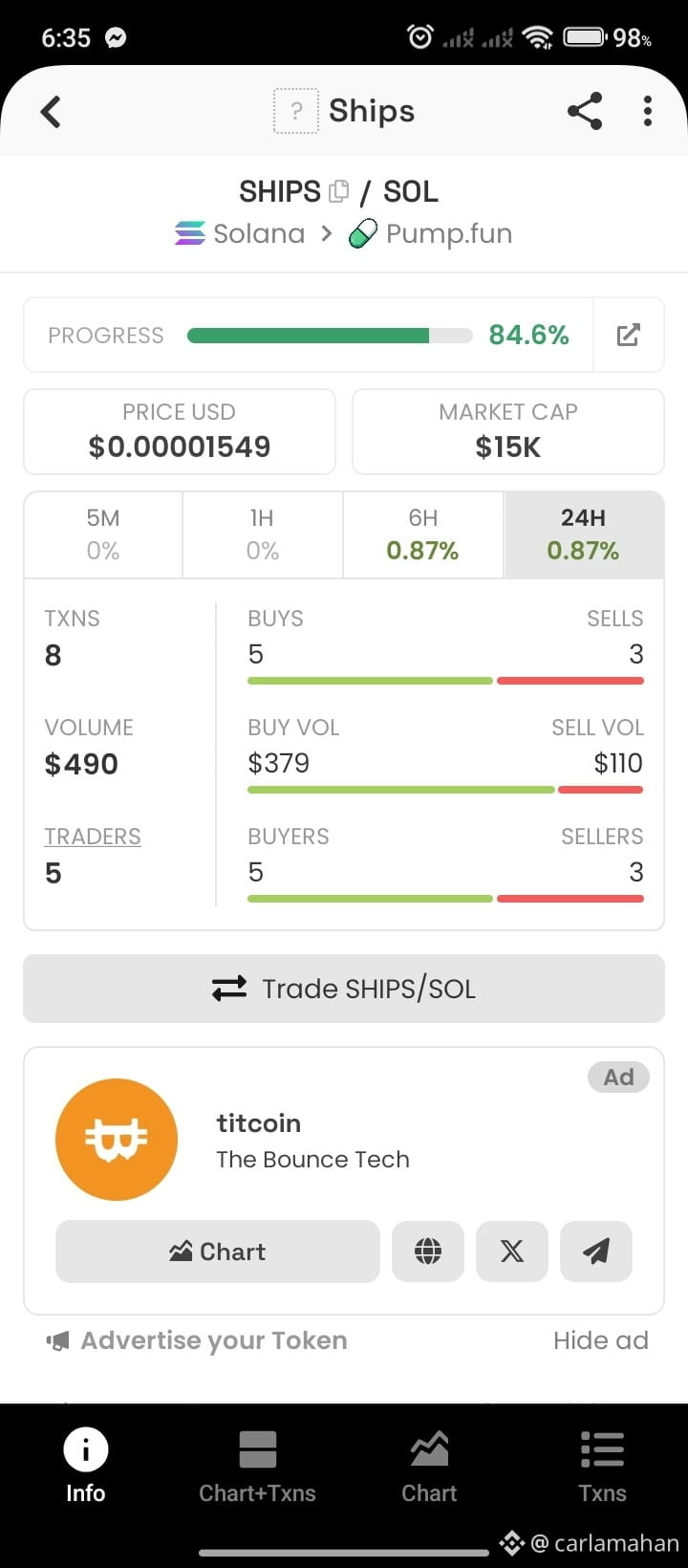Switch to Chart+Txns tab

[257, 1468]
